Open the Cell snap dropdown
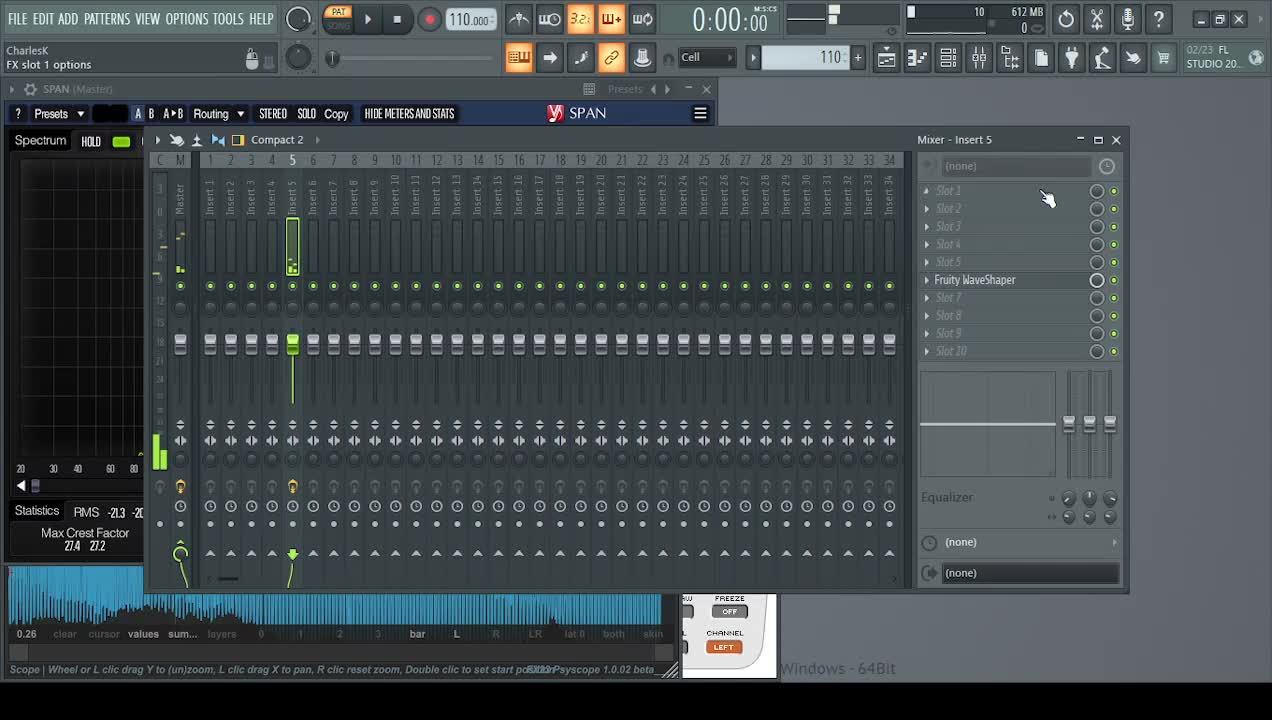The image size is (1272, 720). pyautogui.click(x=707, y=58)
